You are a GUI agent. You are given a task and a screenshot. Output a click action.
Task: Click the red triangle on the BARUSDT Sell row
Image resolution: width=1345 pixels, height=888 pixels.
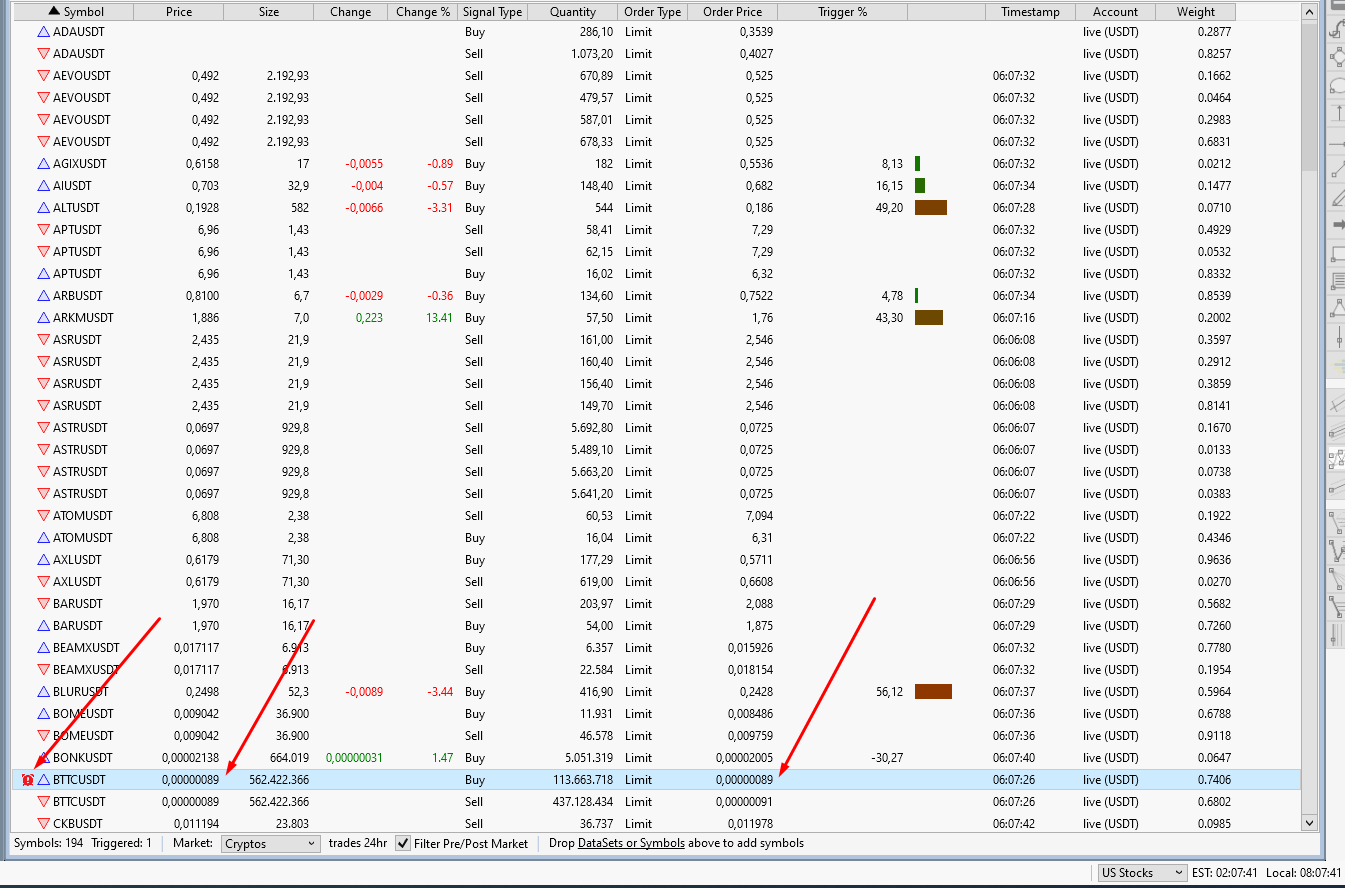click(43, 604)
